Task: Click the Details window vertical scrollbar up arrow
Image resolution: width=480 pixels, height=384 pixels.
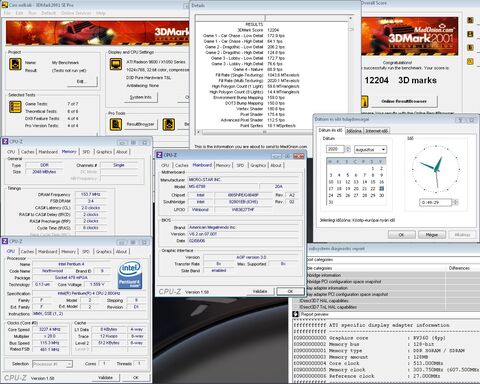Action: click(x=351, y=18)
